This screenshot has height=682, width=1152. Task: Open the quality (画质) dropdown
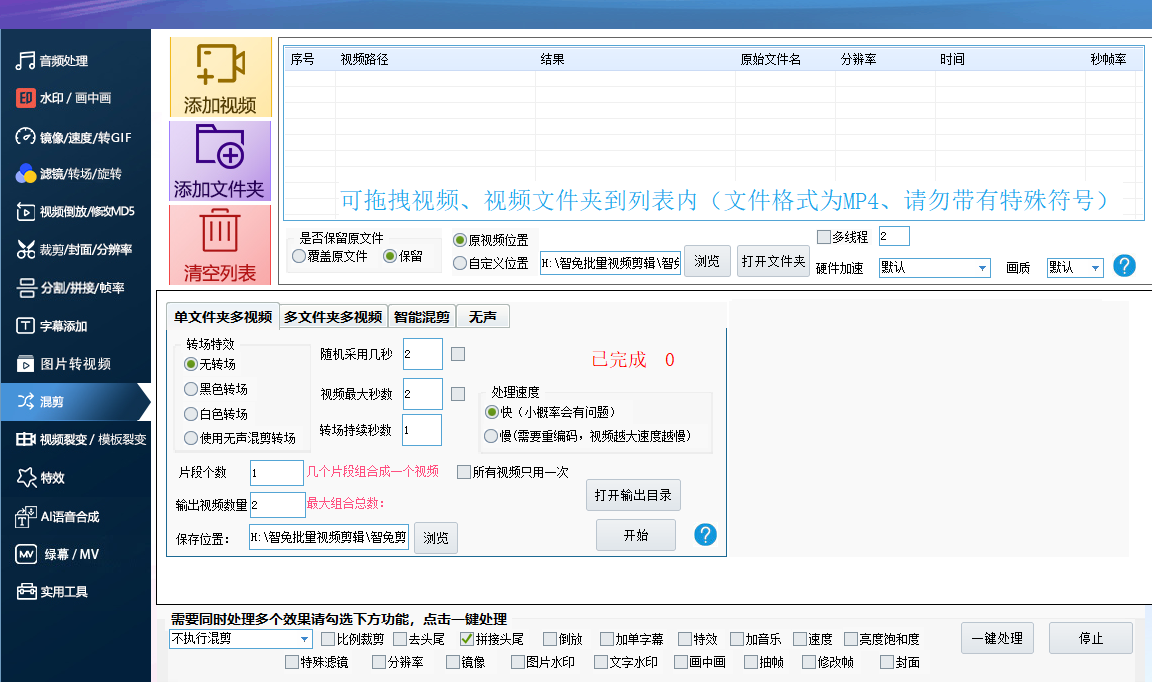1095,268
